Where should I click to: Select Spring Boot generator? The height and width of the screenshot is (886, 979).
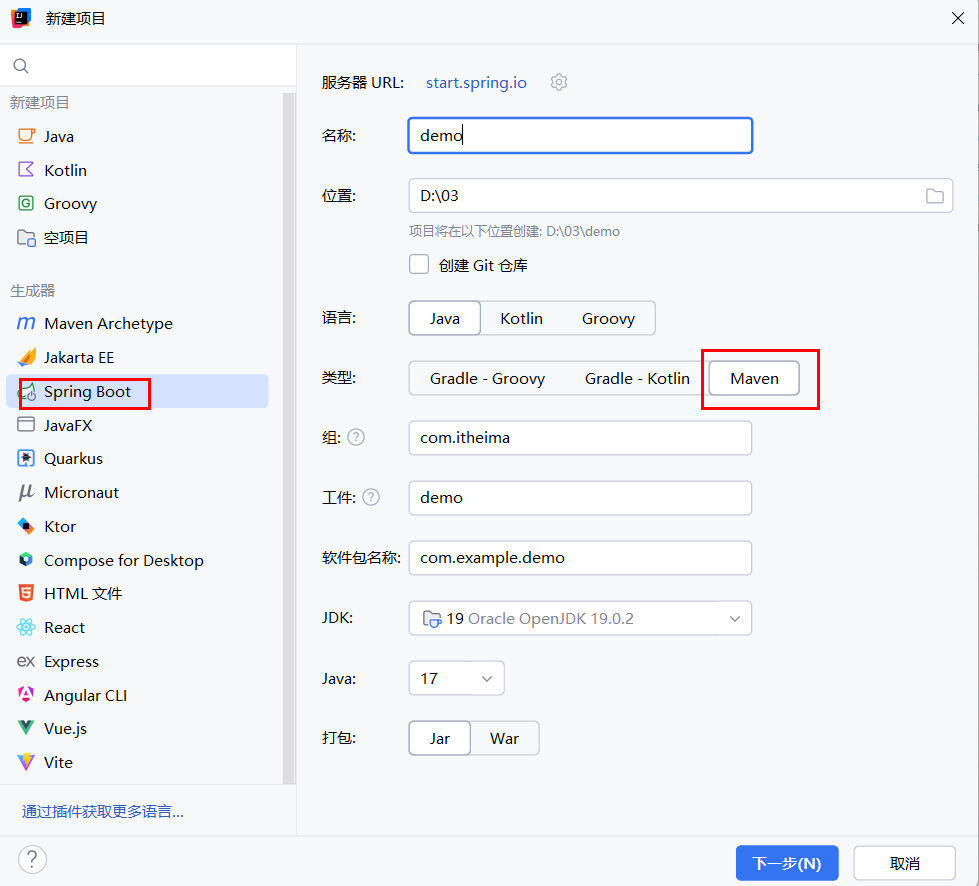pyautogui.click(x=137, y=391)
